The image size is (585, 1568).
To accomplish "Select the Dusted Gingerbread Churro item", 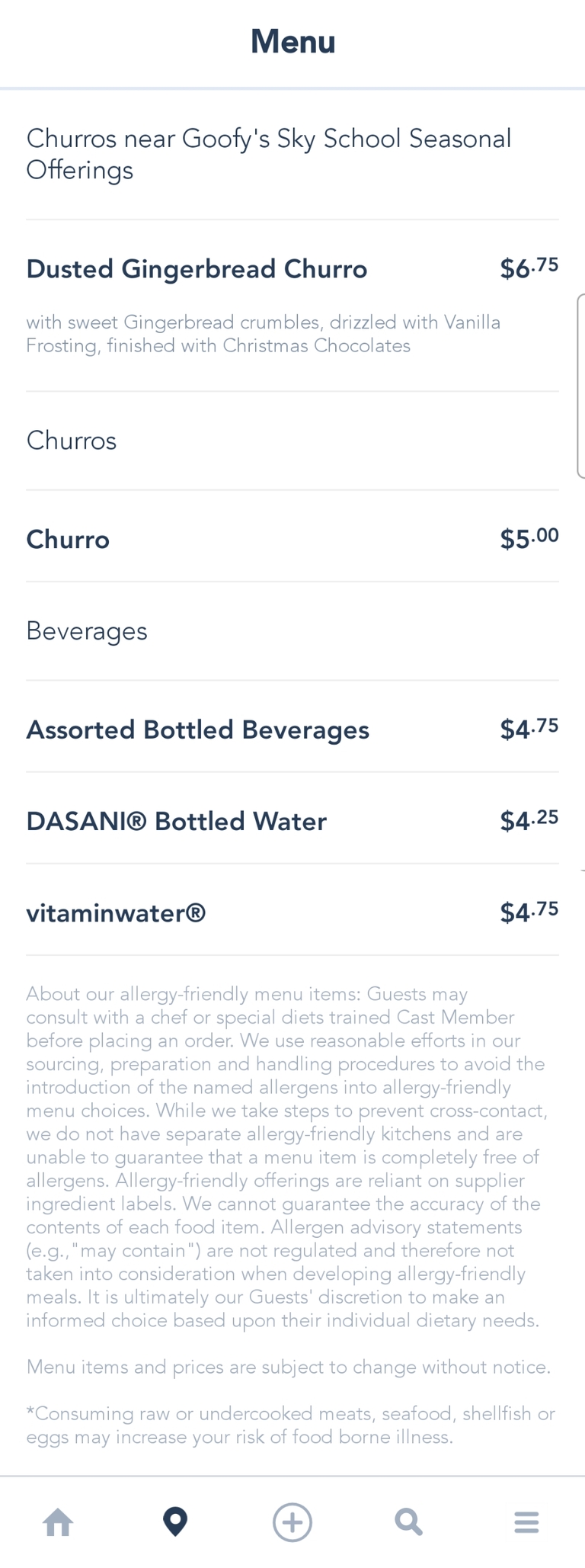I will click(197, 269).
